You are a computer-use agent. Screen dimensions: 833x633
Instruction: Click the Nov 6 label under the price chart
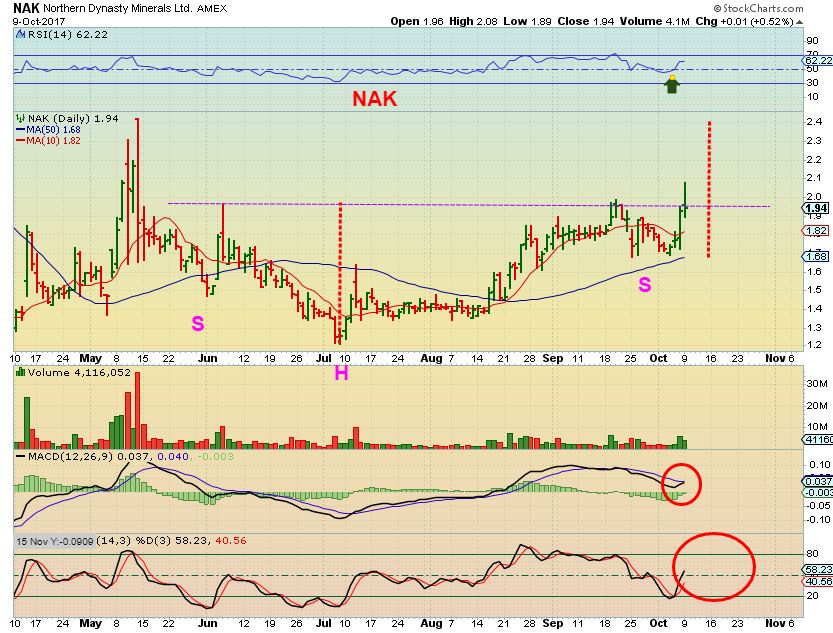(x=780, y=358)
